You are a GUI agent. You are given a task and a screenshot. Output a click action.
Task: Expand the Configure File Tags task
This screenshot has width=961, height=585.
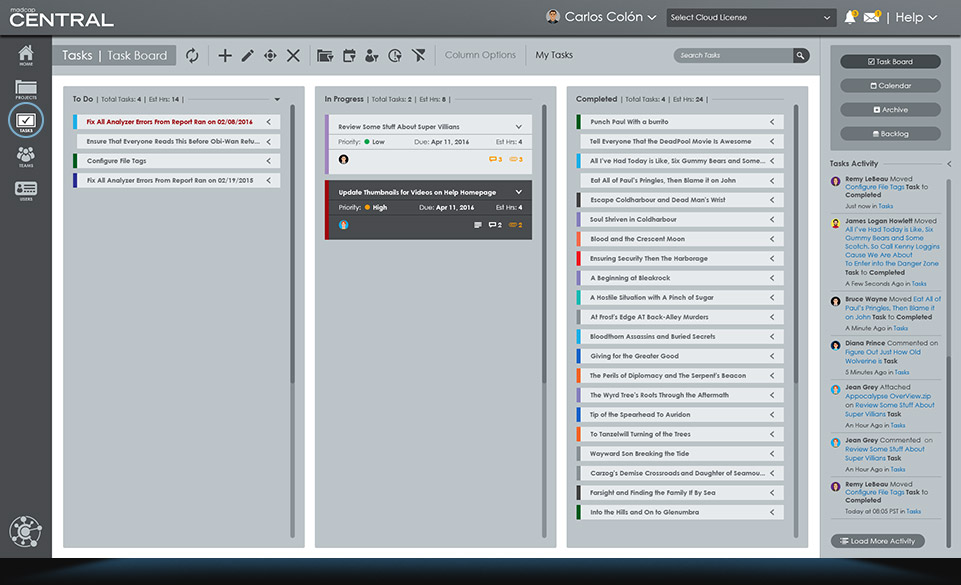tap(269, 161)
